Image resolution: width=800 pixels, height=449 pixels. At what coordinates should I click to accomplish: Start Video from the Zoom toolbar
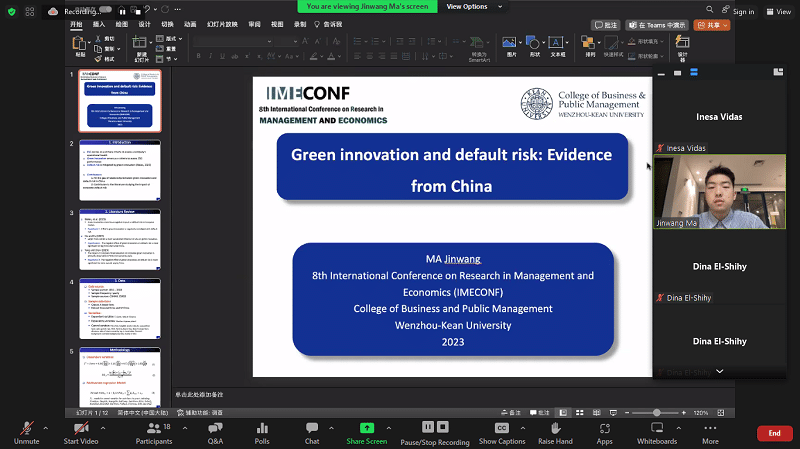80,429
